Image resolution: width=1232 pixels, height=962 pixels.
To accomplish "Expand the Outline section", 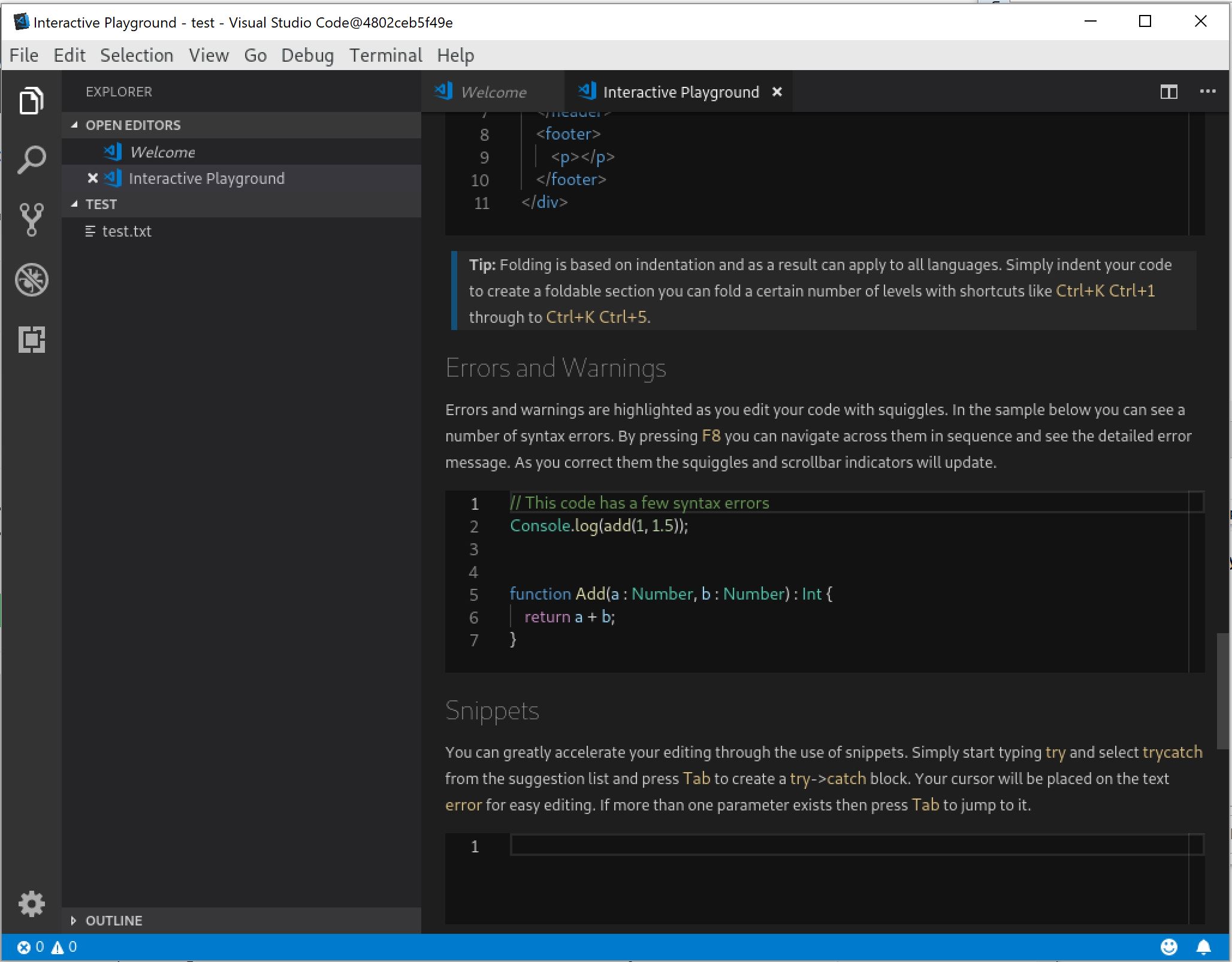I will tap(113, 921).
